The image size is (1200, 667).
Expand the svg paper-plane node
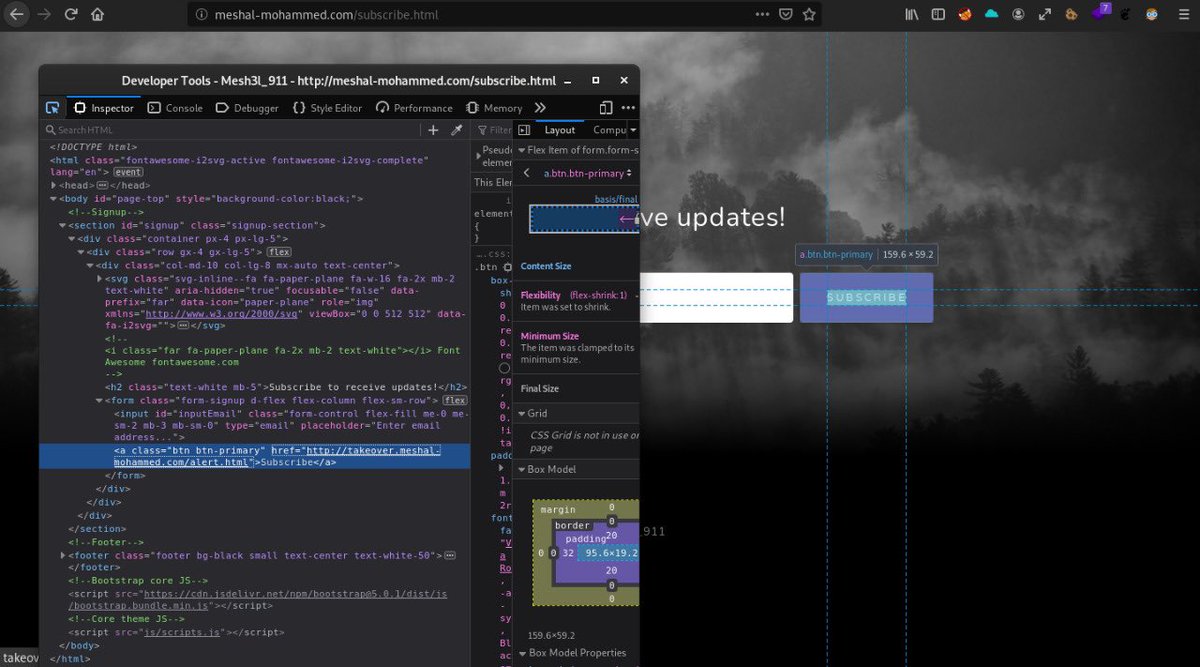pos(99,278)
